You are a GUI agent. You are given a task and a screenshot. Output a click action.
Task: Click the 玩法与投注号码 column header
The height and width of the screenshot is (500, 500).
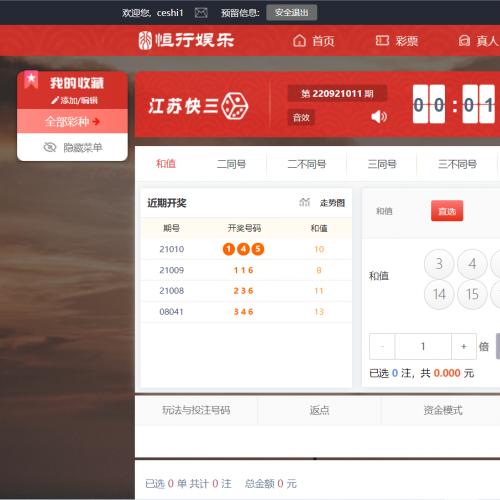click(x=196, y=410)
